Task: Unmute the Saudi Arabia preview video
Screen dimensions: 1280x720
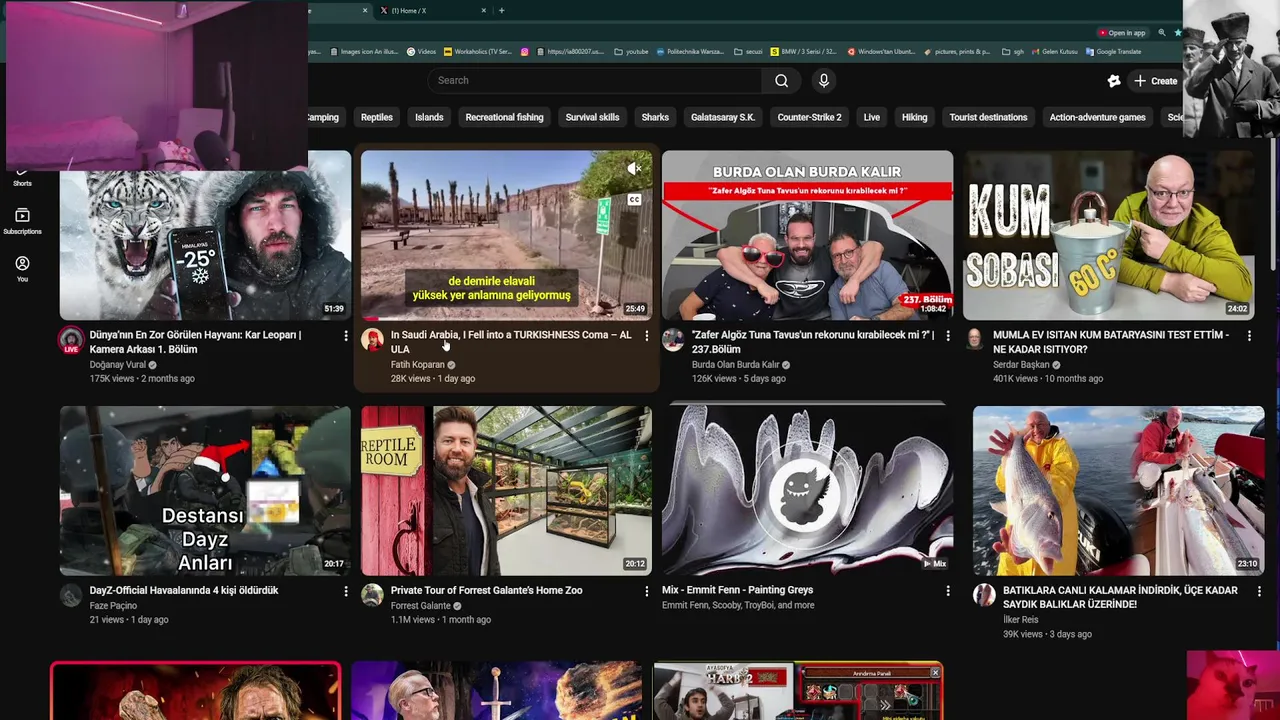Action: (634, 169)
